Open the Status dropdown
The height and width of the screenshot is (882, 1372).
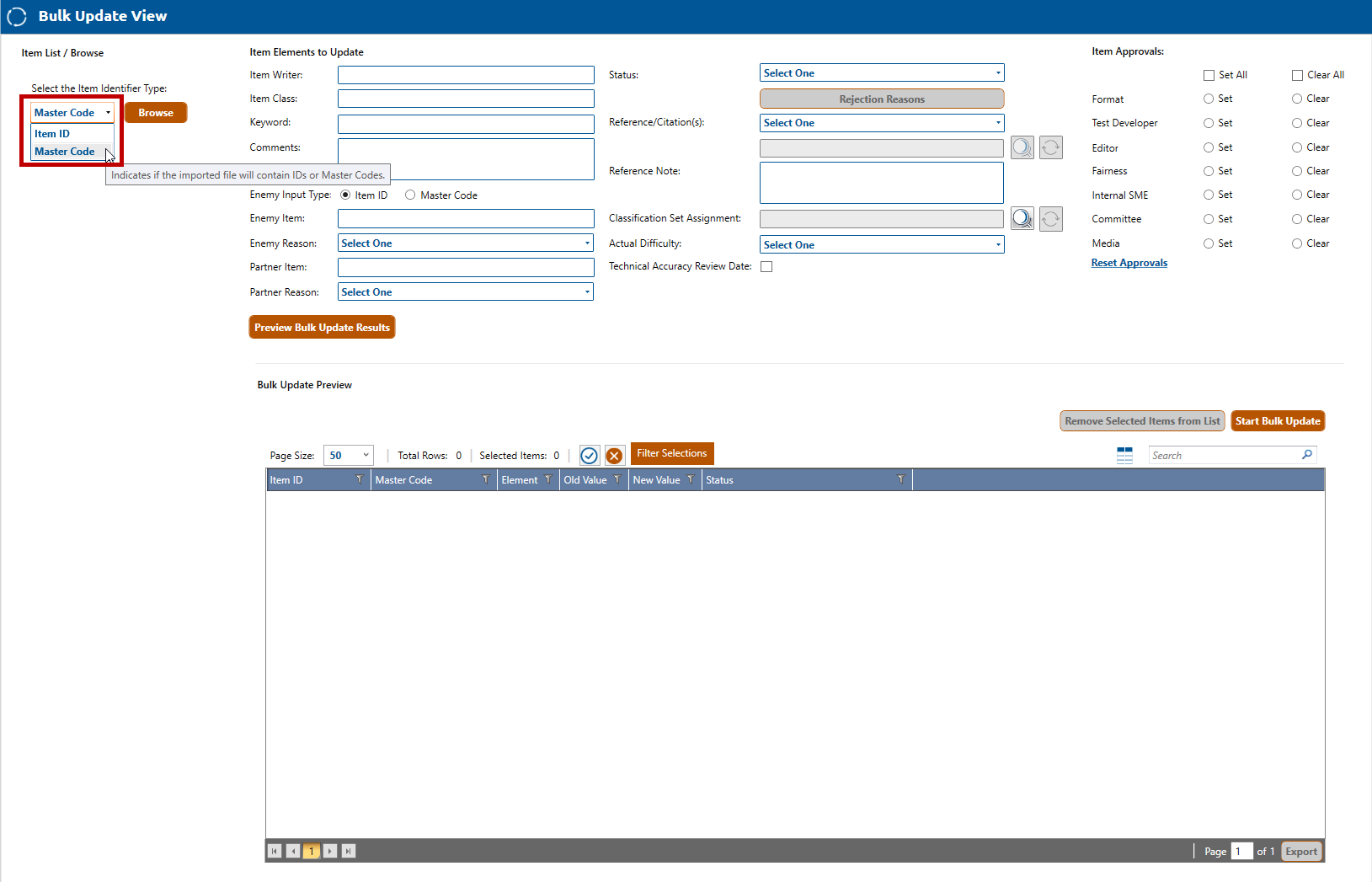click(882, 73)
